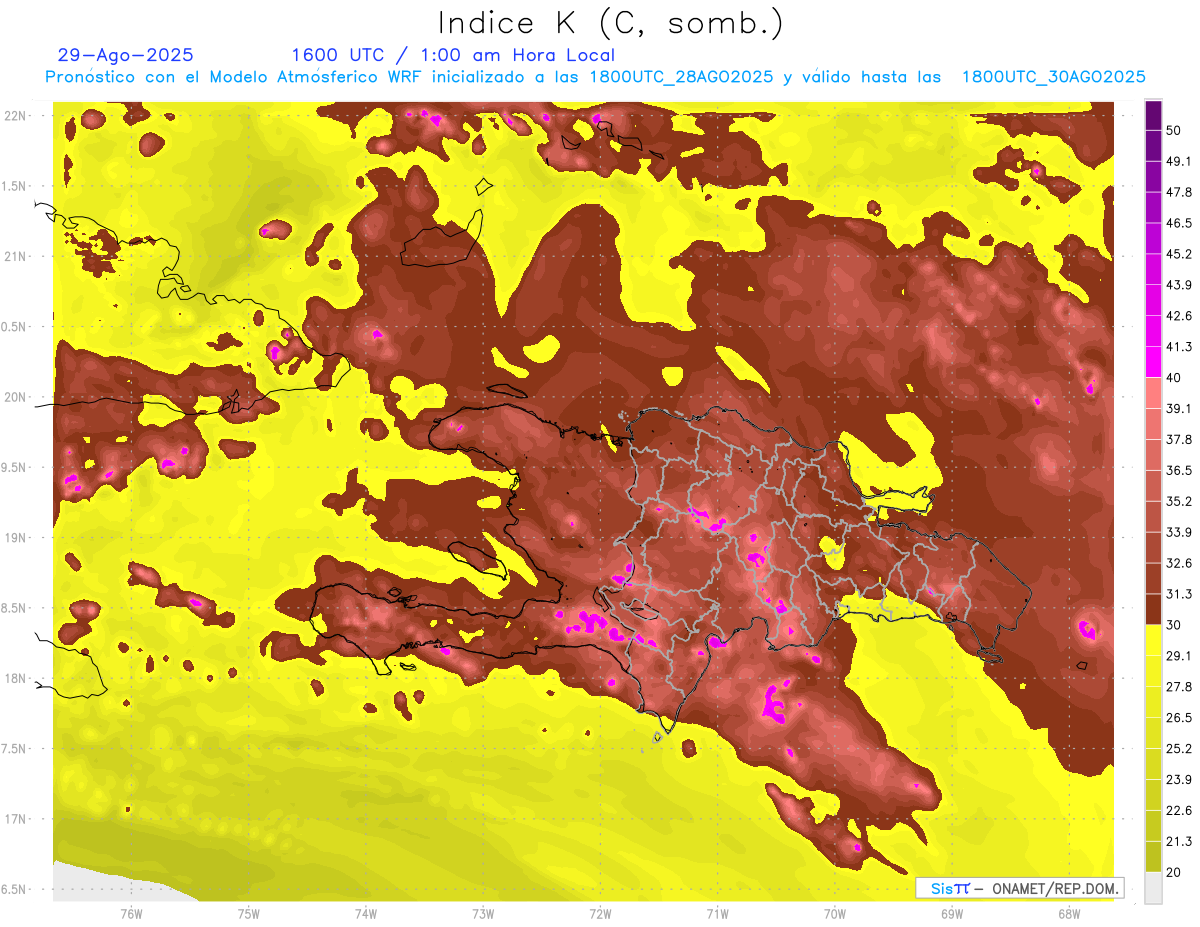Click the latitude label '17N'

click(17, 819)
